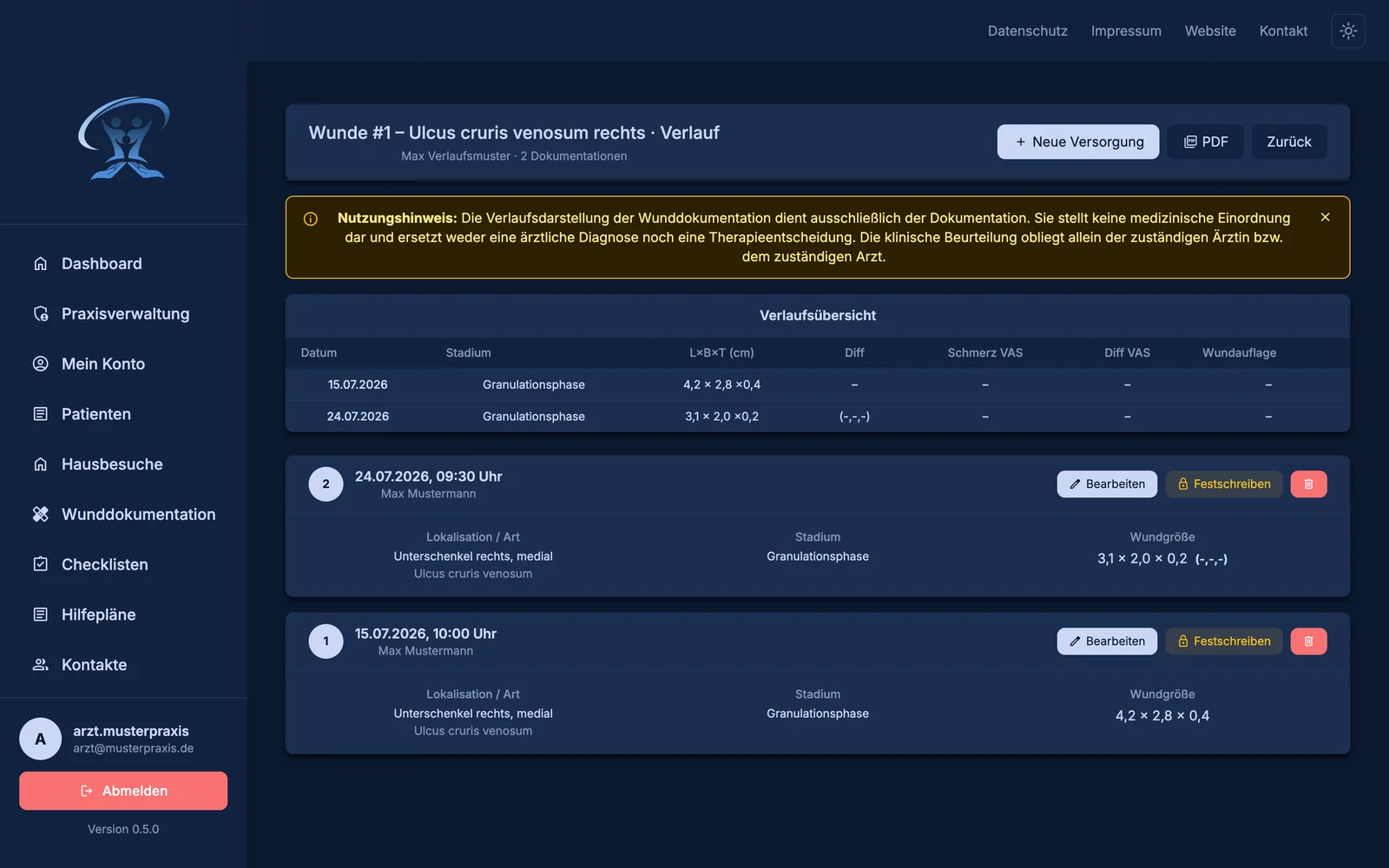Click the Mein Konto user icon
Screen dimensions: 1389x868
(x=40, y=364)
